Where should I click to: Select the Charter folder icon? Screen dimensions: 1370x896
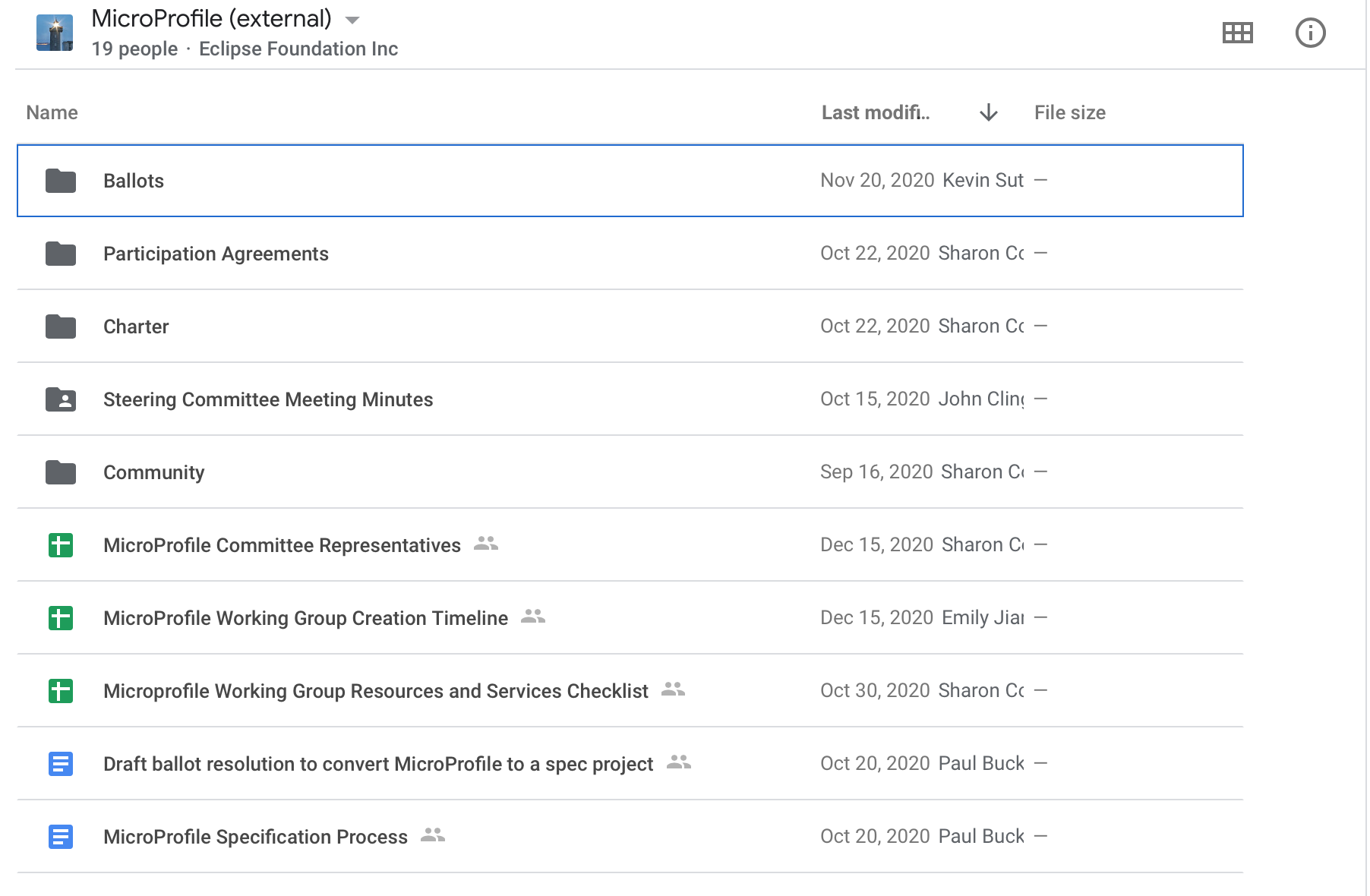61,327
